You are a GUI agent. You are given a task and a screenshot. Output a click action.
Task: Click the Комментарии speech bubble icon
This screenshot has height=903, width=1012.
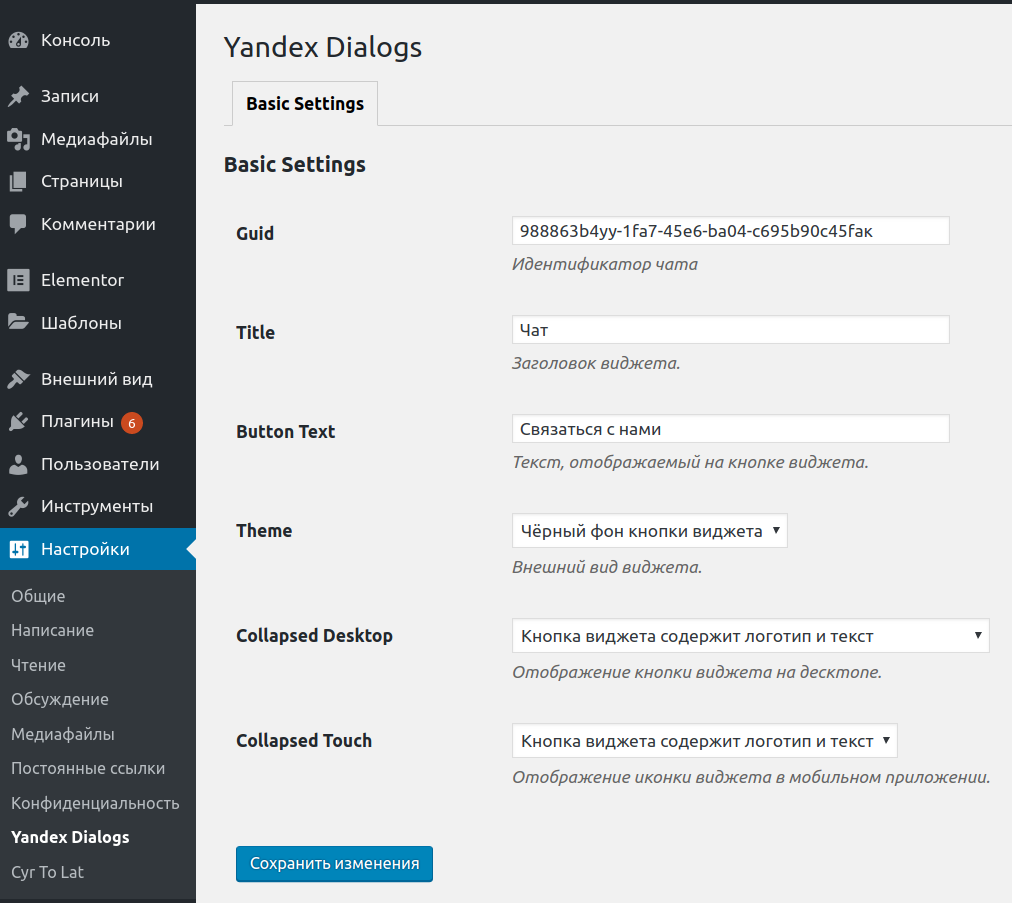point(19,224)
